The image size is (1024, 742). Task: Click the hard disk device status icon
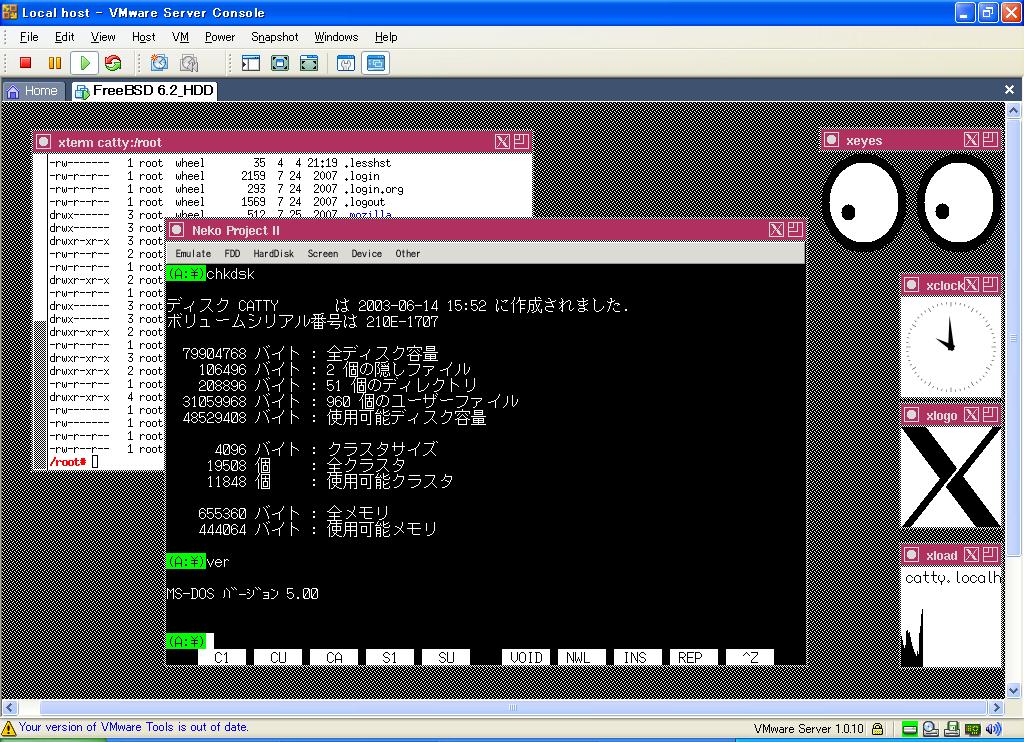909,729
